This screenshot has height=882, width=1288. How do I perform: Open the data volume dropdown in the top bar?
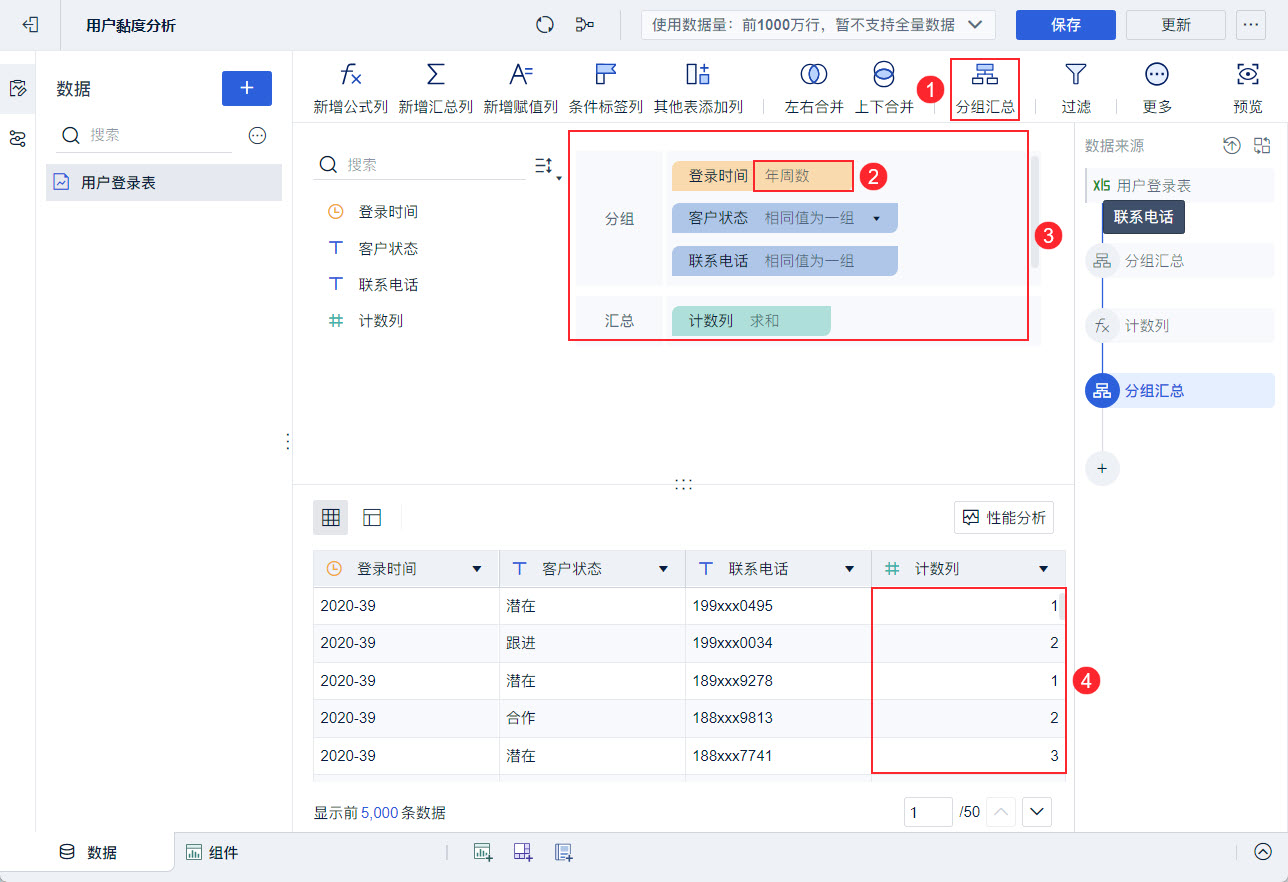point(818,25)
